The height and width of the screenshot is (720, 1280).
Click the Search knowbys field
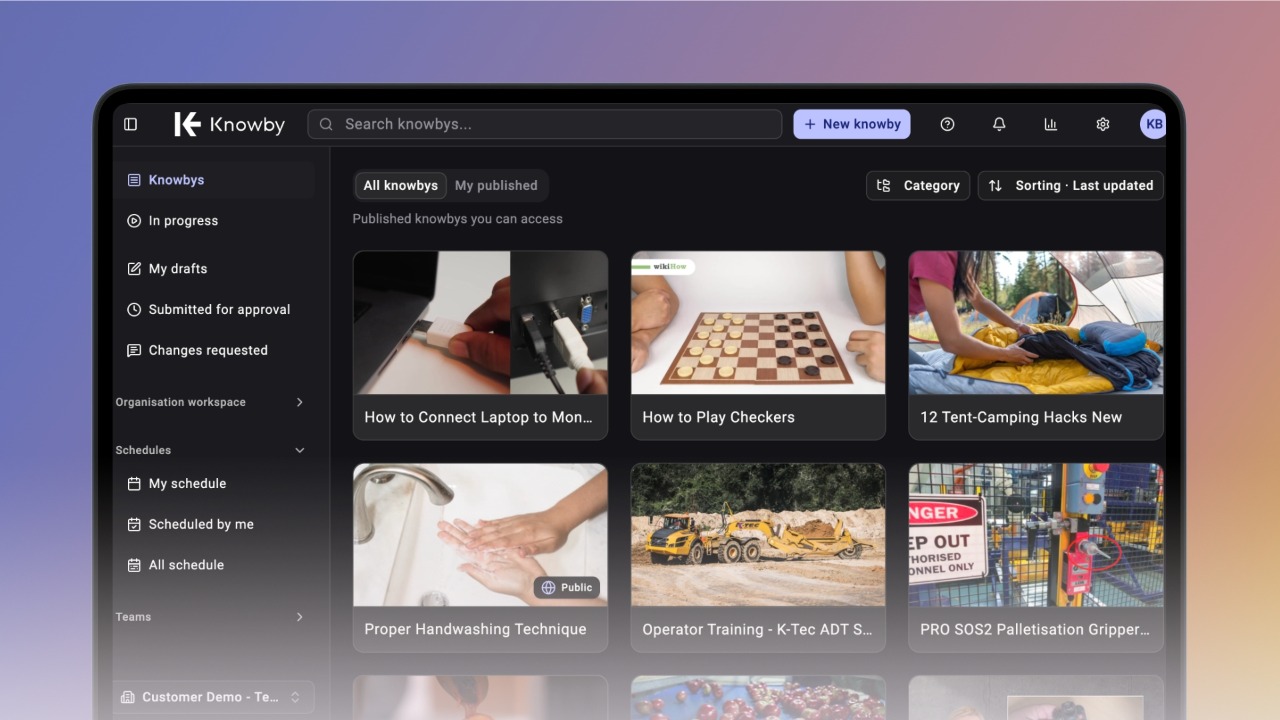[x=545, y=124]
